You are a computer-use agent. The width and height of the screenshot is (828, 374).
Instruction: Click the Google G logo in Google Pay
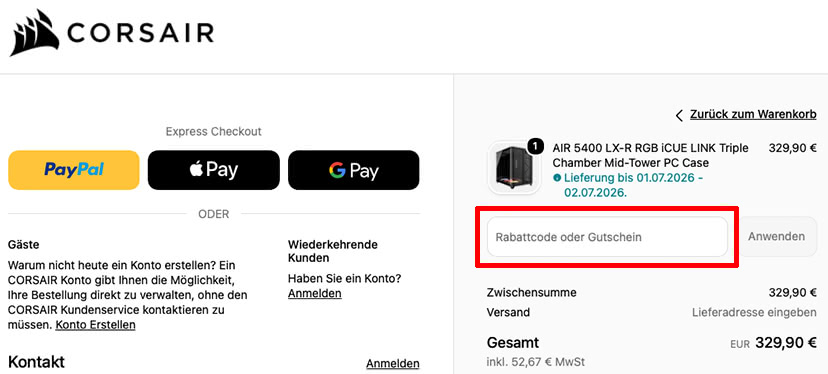pyautogui.click(x=337, y=170)
